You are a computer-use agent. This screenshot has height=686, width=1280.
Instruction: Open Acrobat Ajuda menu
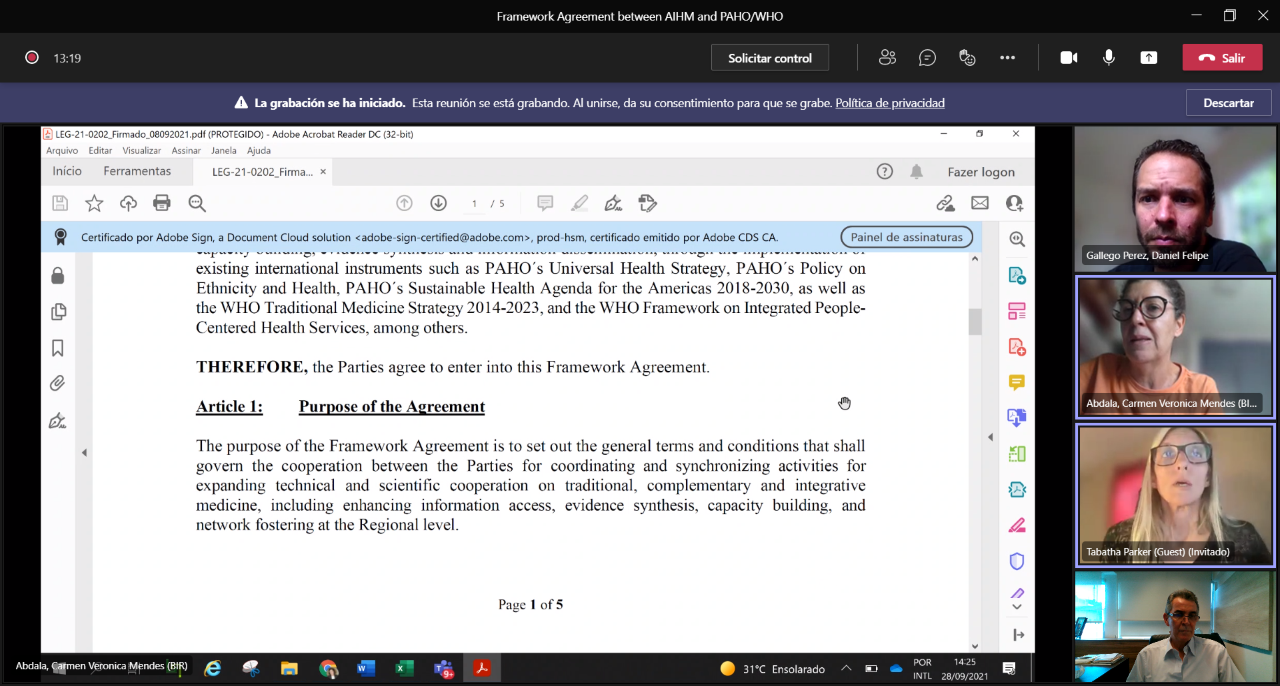(259, 151)
